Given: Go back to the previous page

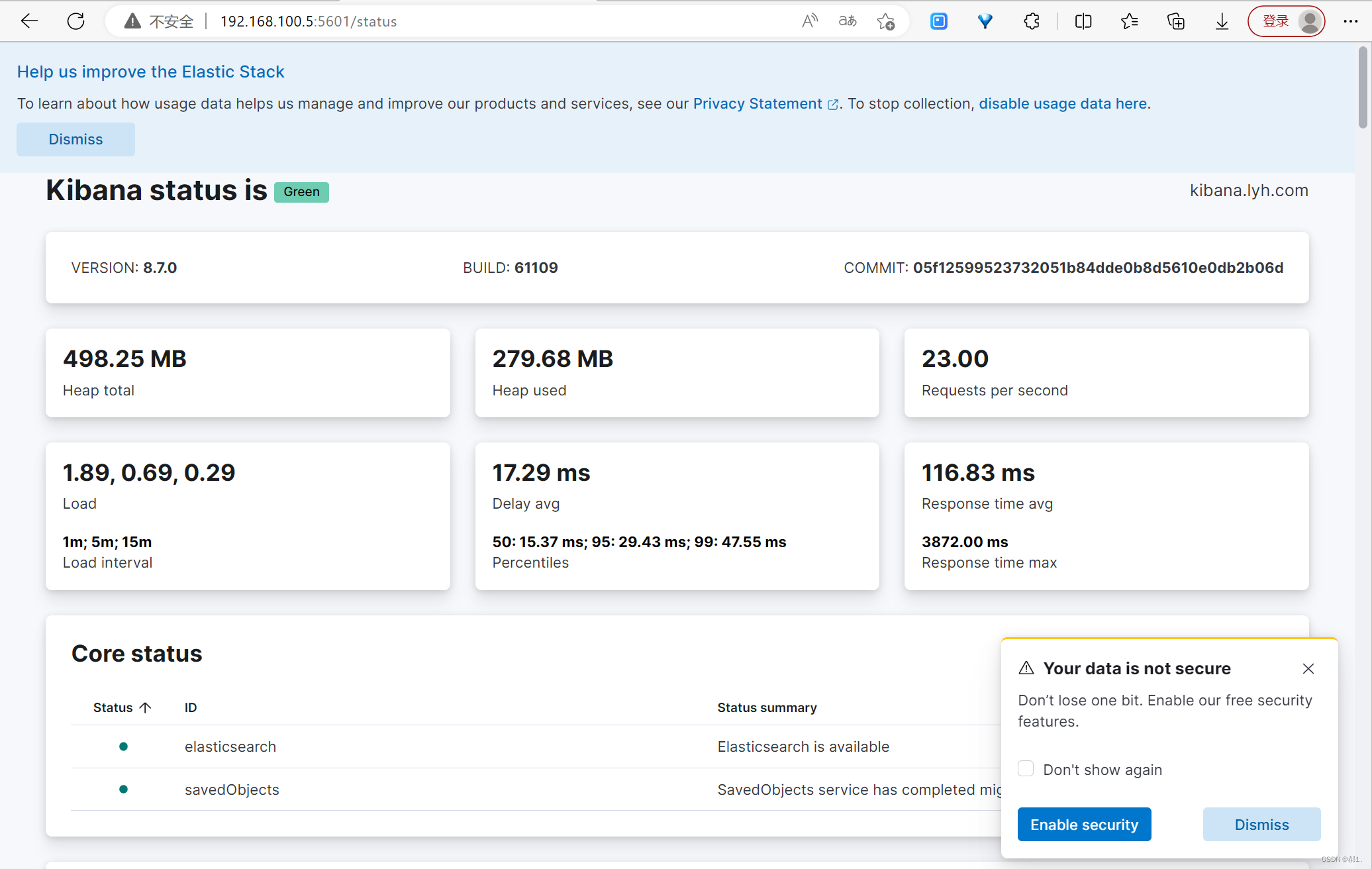Looking at the screenshot, I should point(29,21).
